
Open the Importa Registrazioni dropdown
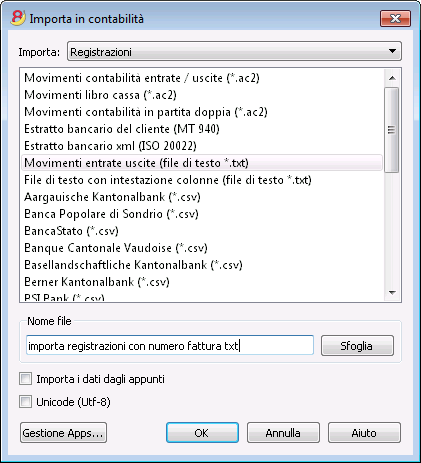coord(234,51)
